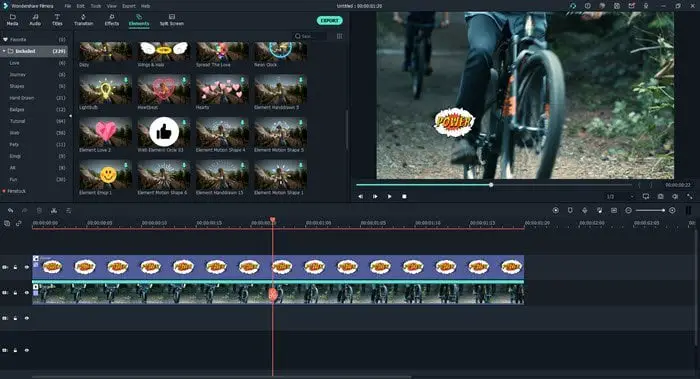Collapse the Included folder arrow
Viewport: 700px width, 379px height.
[4, 51]
